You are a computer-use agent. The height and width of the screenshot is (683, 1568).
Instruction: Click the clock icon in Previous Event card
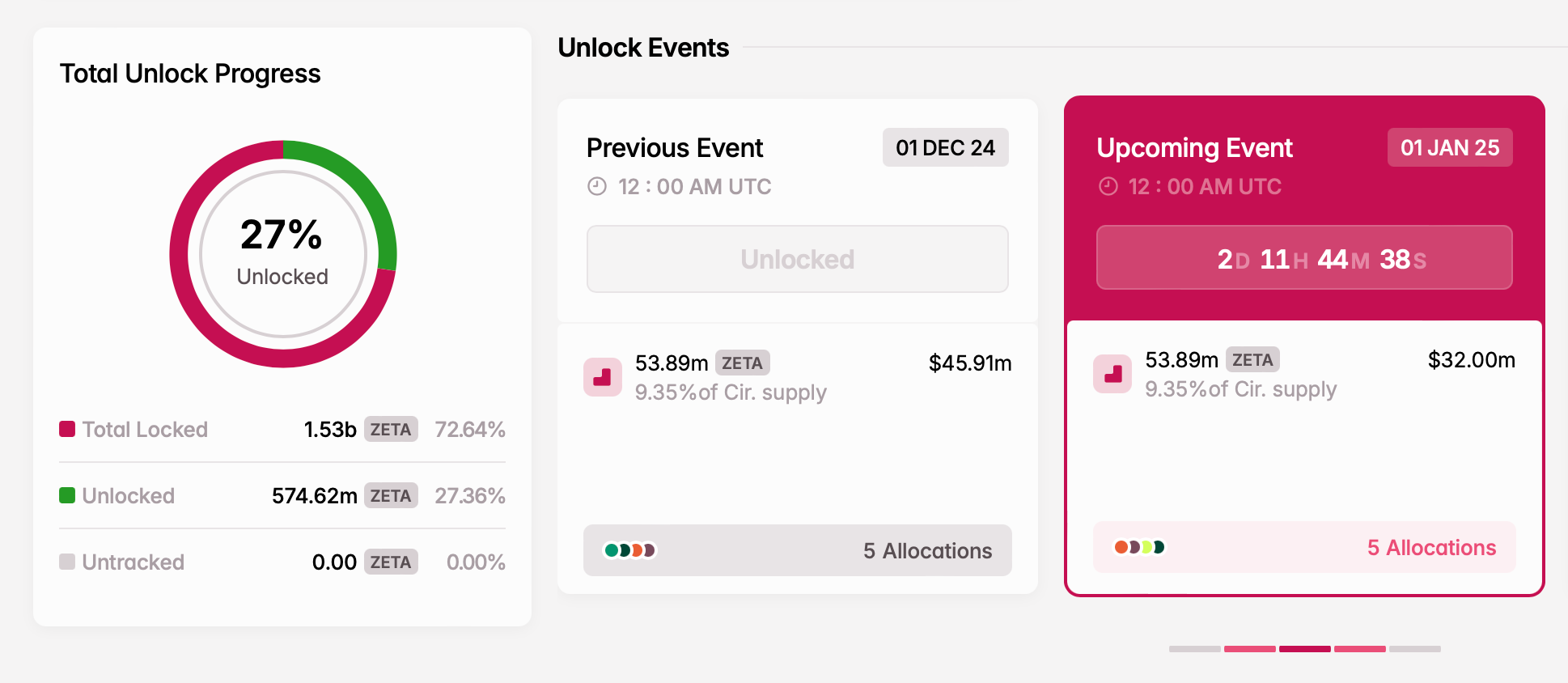click(597, 186)
